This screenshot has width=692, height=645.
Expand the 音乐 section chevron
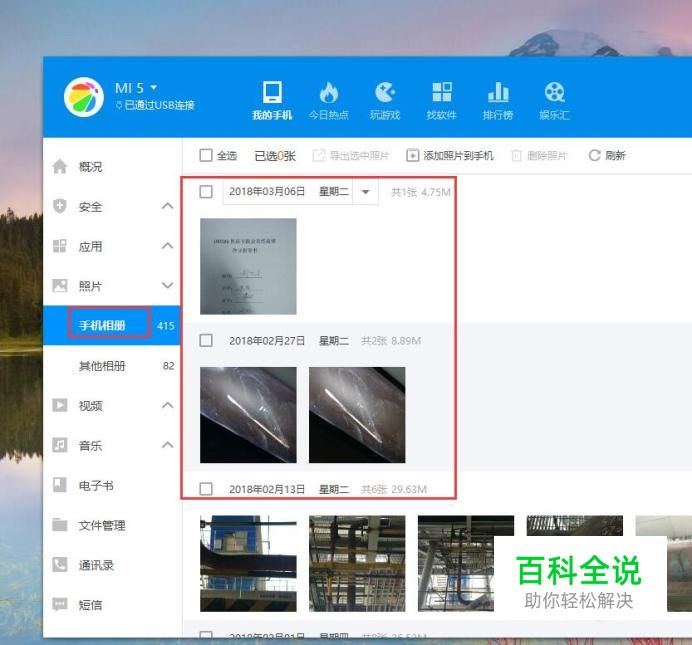click(167, 445)
